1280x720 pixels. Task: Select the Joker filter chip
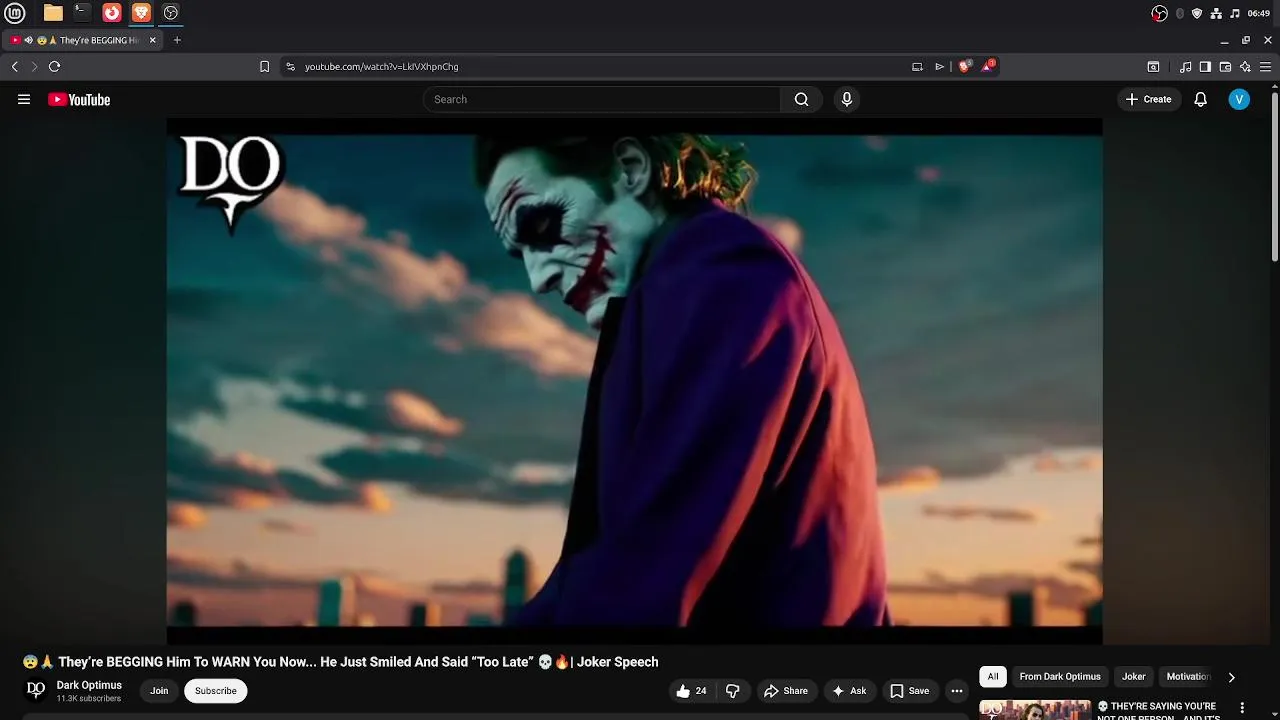[1133, 677]
